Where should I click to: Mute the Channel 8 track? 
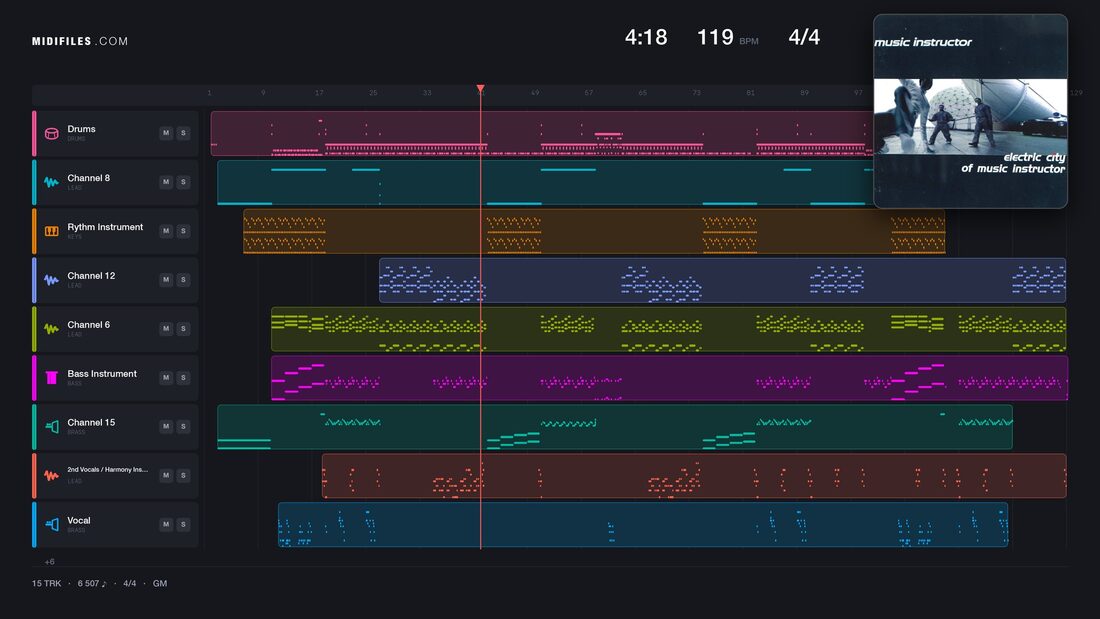click(166, 182)
